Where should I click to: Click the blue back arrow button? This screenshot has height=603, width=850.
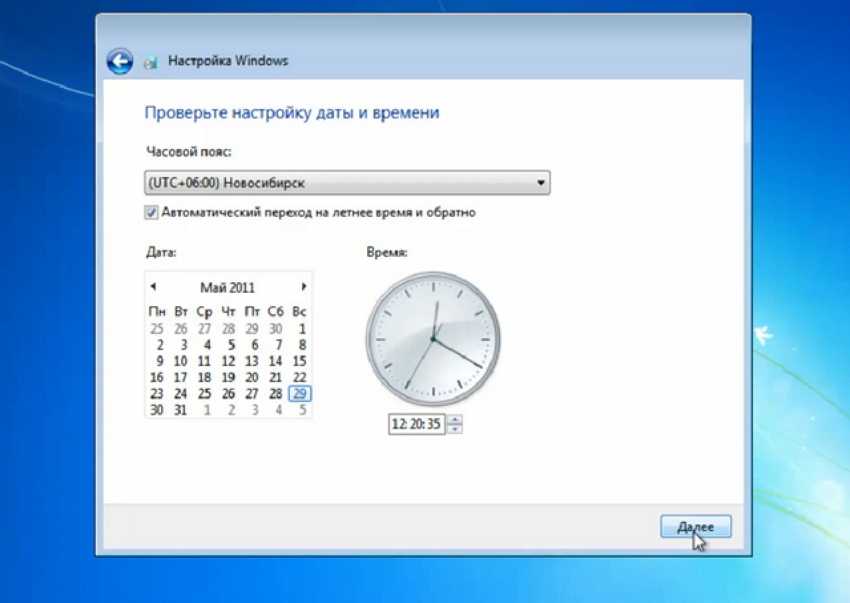pyautogui.click(x=120, y=61)
